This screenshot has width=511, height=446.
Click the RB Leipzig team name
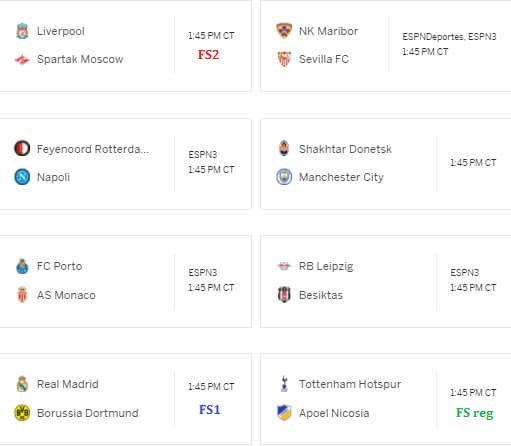point(326,266)
